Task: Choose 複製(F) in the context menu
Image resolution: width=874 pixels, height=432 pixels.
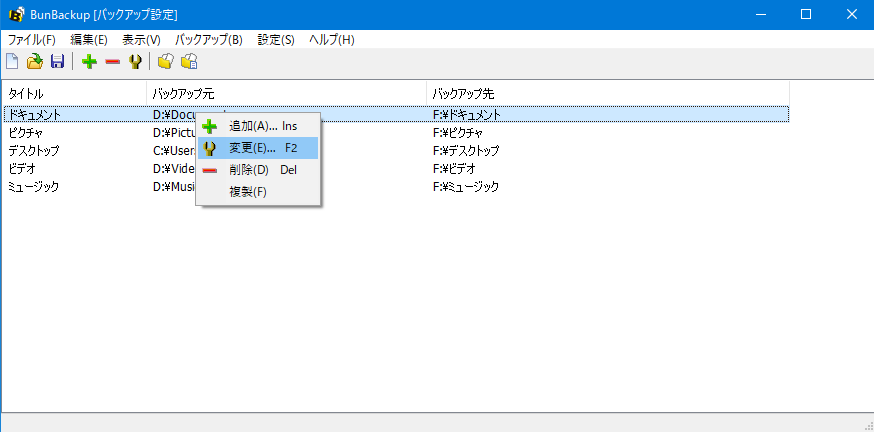Action: point(258,192)
